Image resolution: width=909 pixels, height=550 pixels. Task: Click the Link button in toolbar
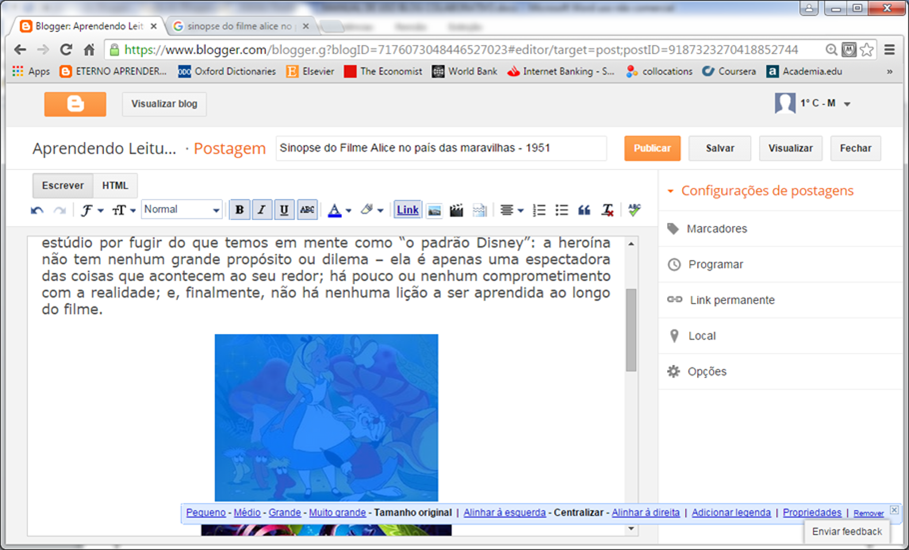408,210
